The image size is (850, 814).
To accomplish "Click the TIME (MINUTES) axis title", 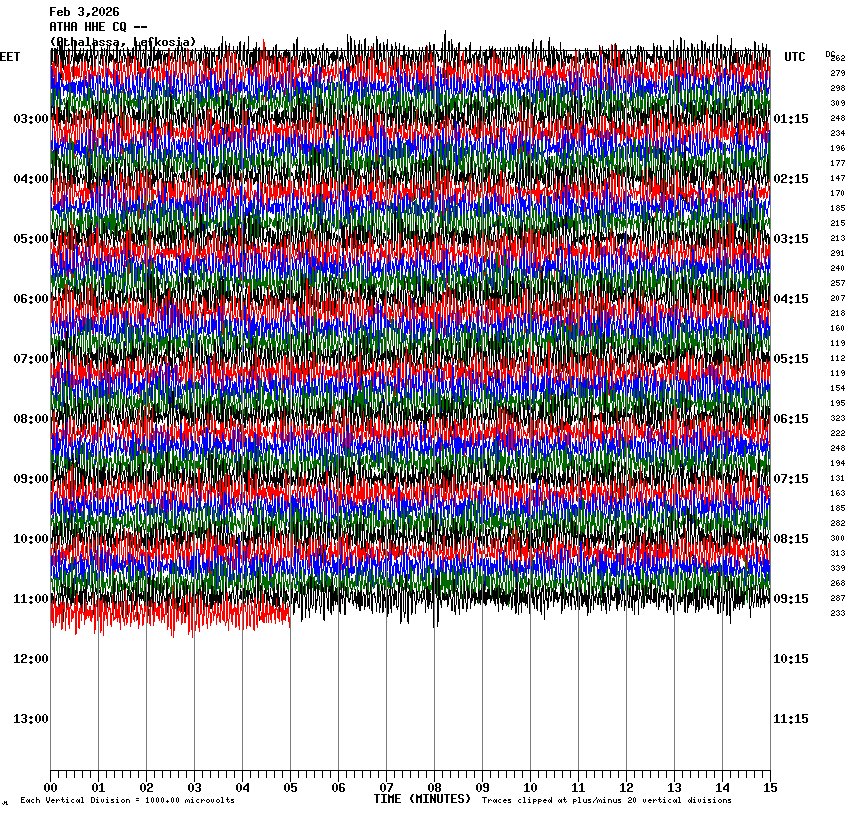I will (422, 799).
